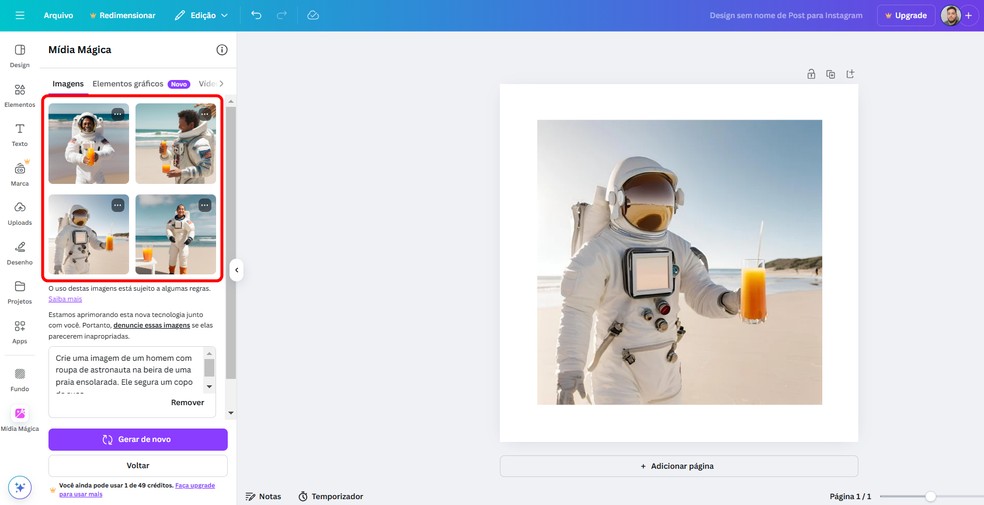Viewport: 984px width, 505px height.
Task: Open the Uploads sidebar panel
Action: pos(19,214)
